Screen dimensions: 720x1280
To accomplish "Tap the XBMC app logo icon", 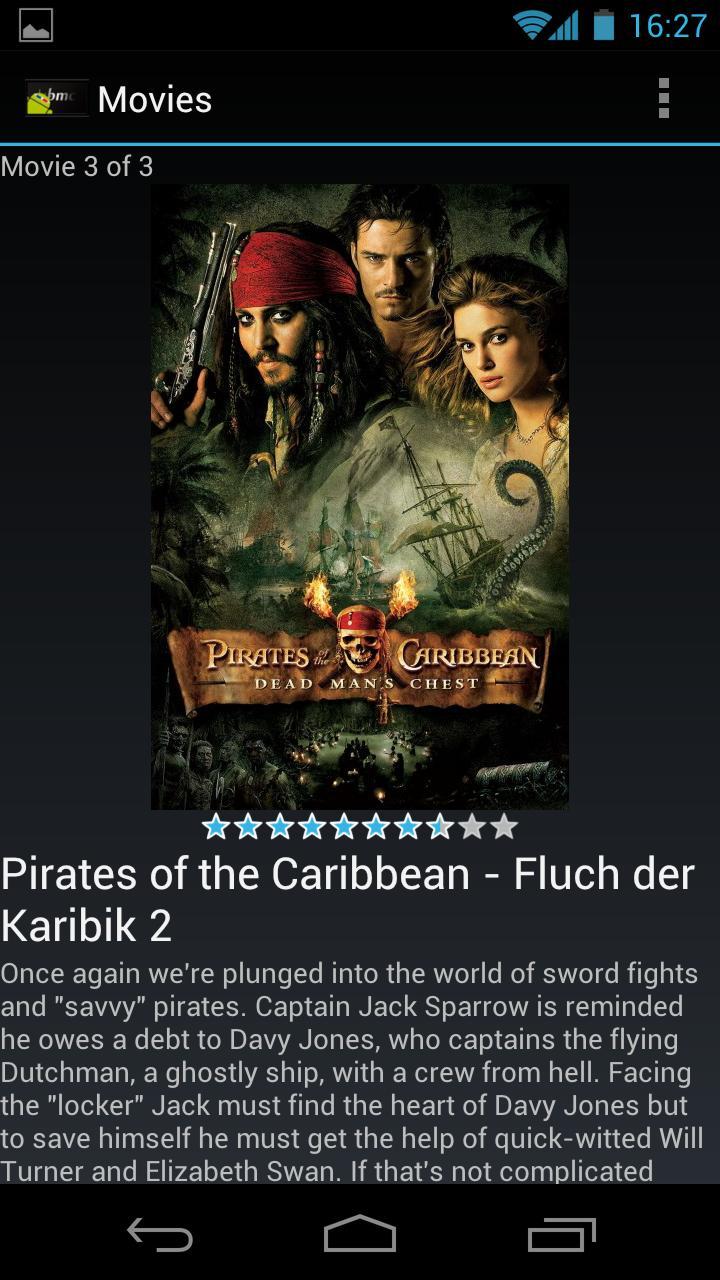I will [57, 99].
